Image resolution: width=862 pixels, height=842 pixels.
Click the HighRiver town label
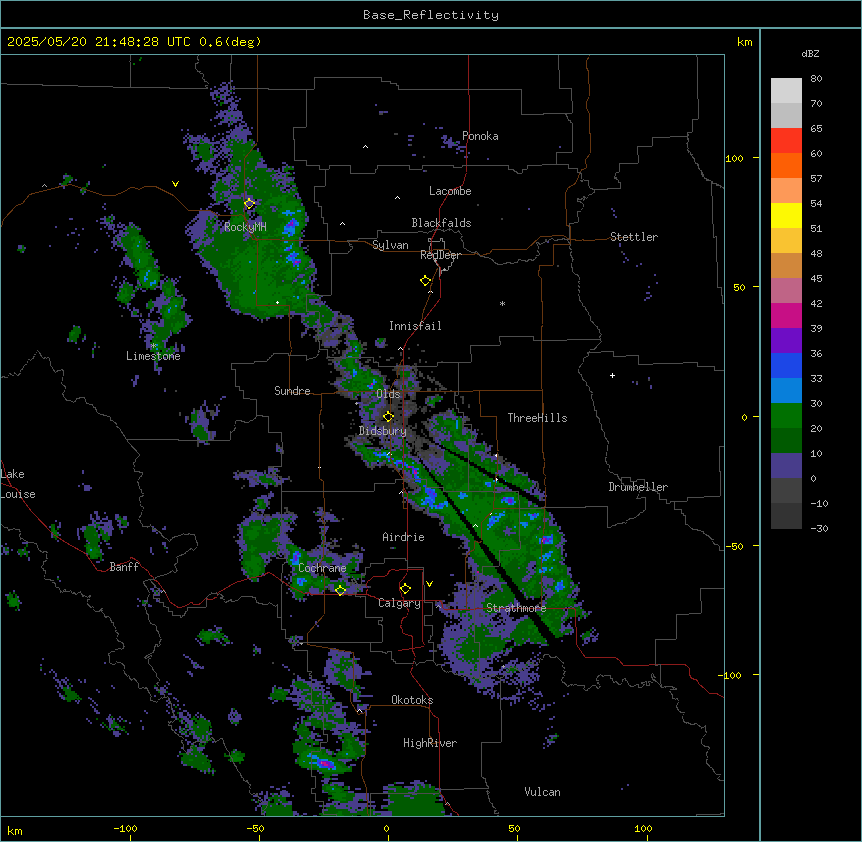coord(430,743)
